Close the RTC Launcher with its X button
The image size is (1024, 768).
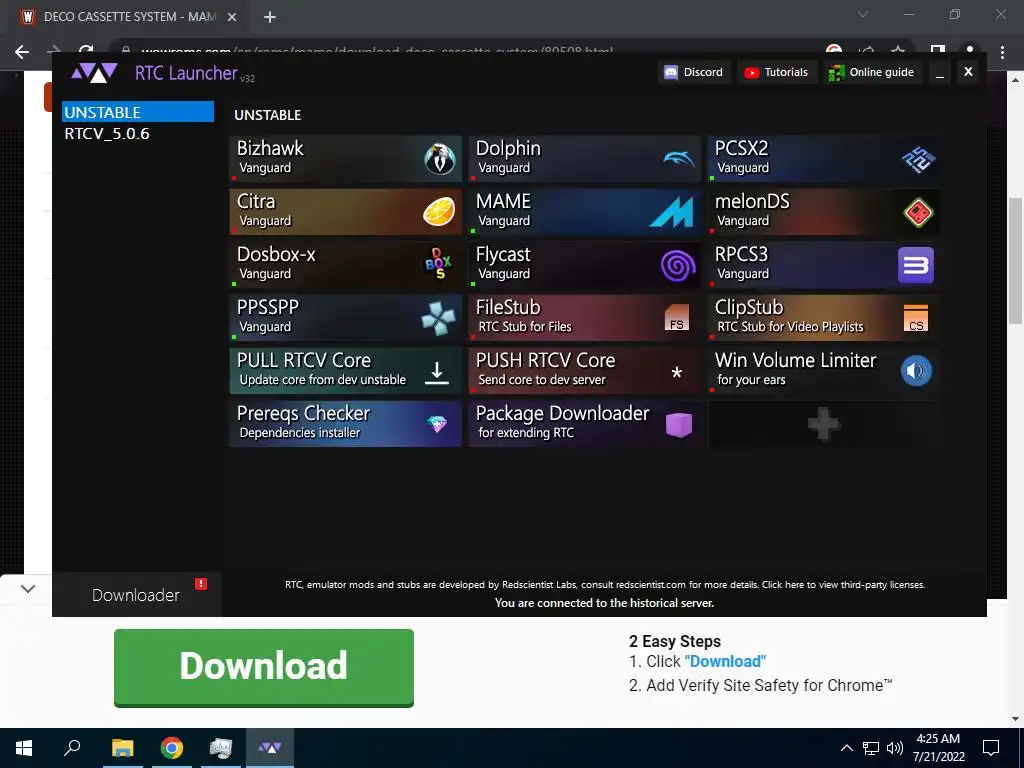click(x=968, y=72)
